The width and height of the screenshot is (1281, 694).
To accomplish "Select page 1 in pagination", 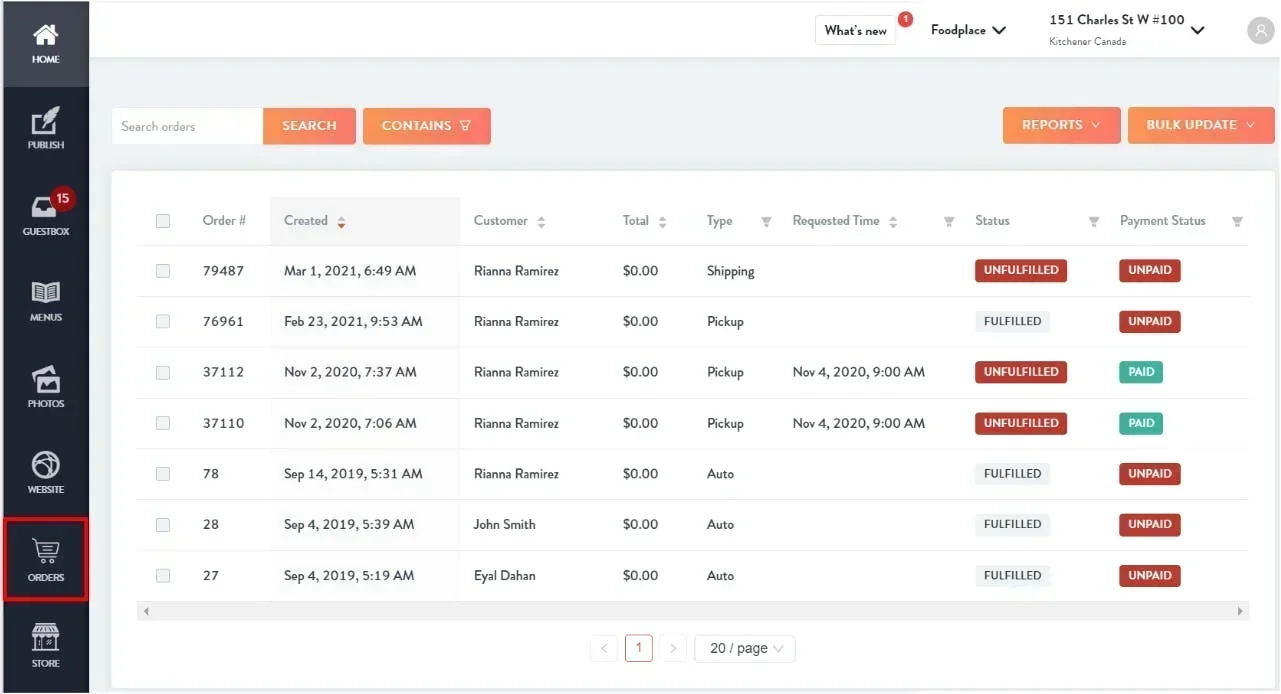I will click(639, 648).
